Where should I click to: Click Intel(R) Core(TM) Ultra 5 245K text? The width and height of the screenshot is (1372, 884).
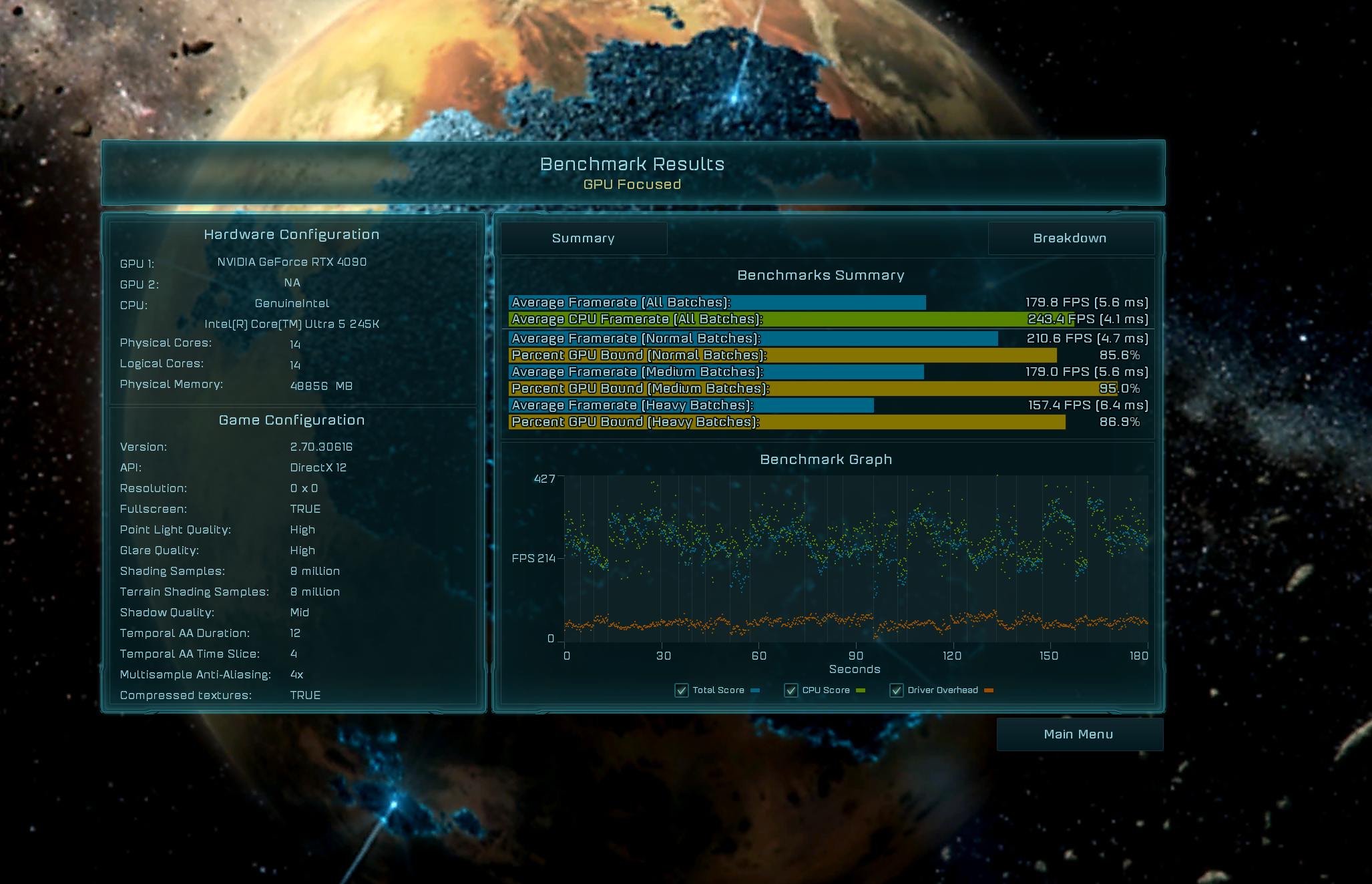pos(292,324)
